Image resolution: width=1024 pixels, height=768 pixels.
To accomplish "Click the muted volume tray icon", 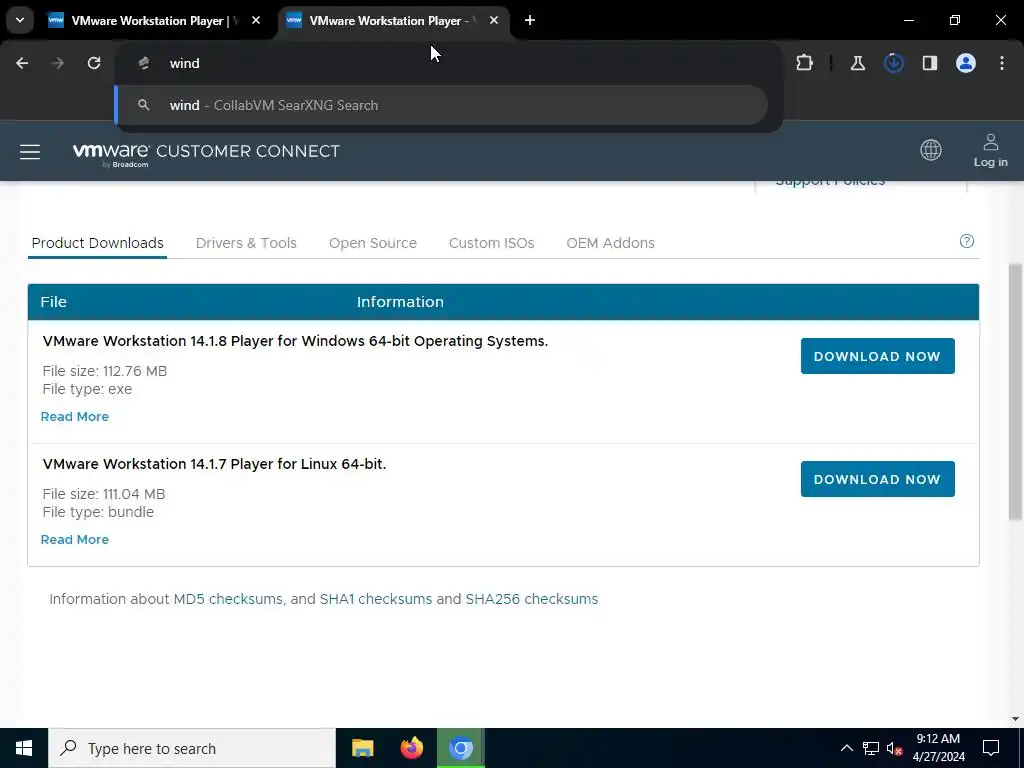I will coord(894,748).
